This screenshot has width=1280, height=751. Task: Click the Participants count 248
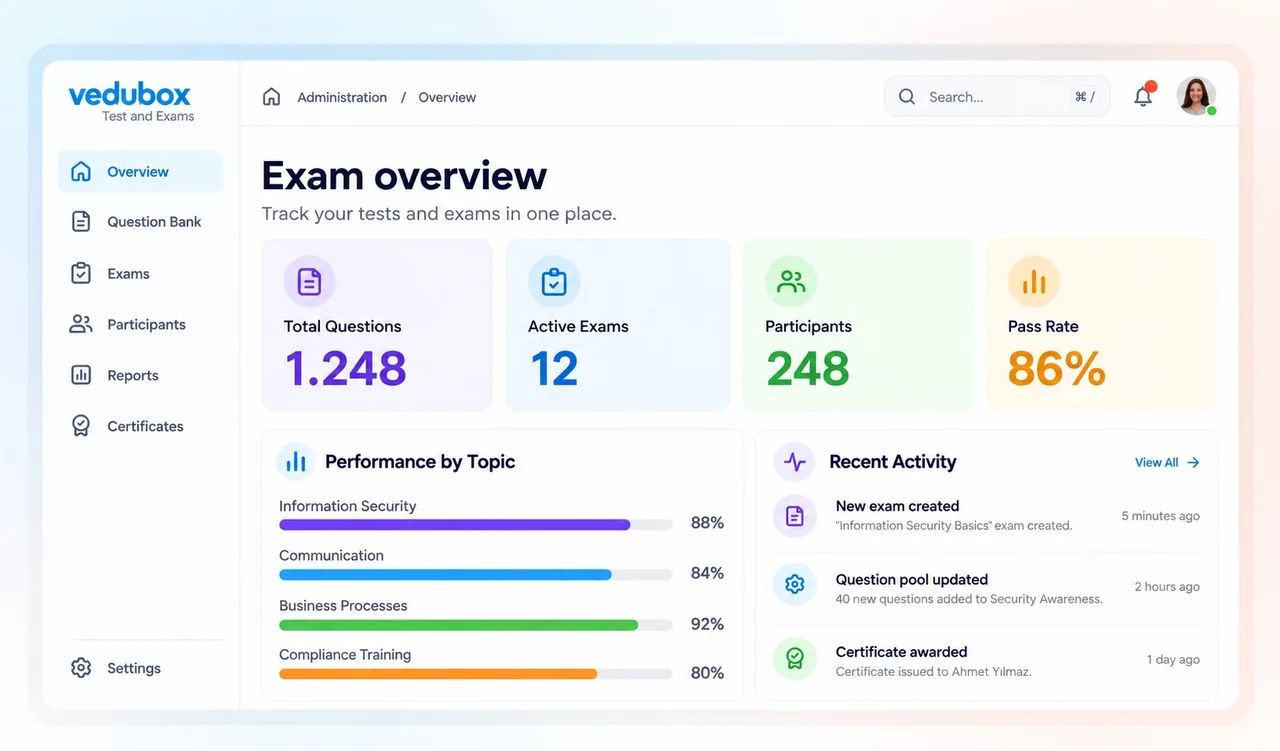[x=808, y=368]
